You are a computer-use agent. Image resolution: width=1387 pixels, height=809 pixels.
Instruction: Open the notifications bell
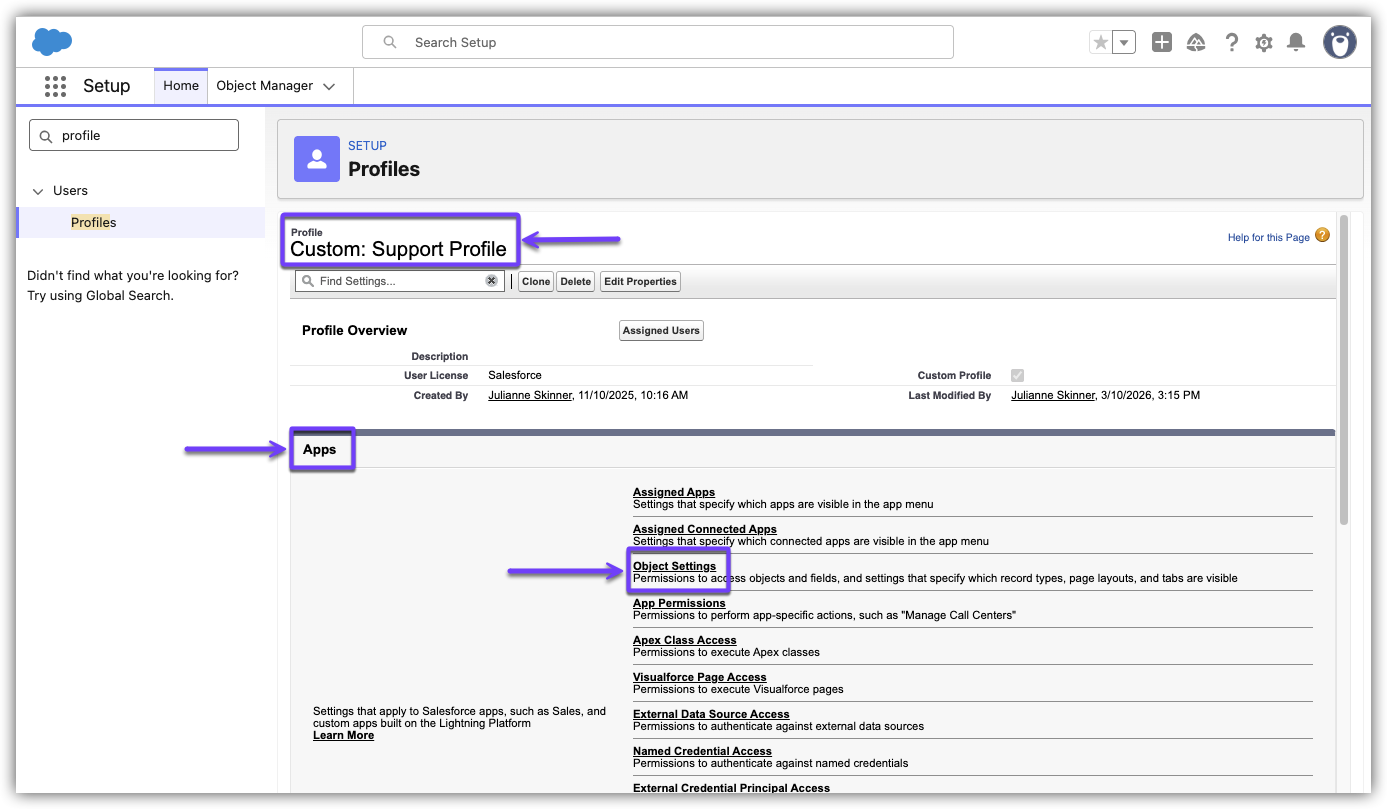click(1296, 42)
